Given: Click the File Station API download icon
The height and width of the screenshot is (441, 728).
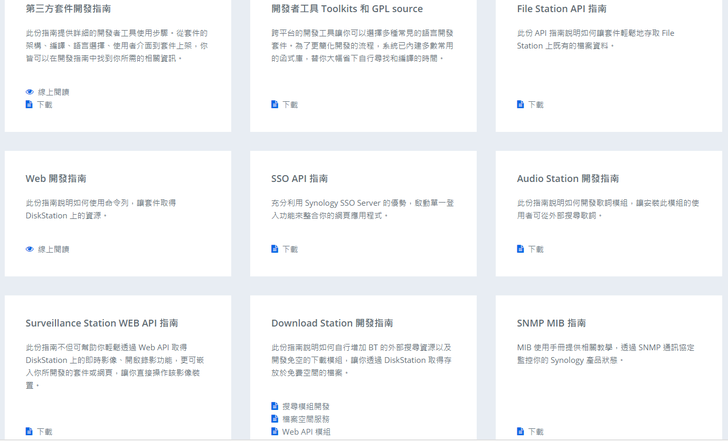Looking at the screenshot, I should click(x=520, y=104).
